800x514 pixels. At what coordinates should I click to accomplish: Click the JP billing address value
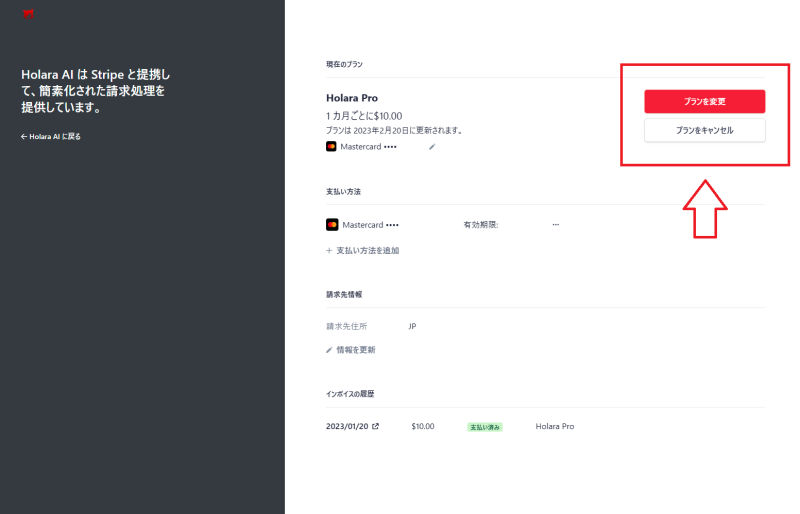412,326
